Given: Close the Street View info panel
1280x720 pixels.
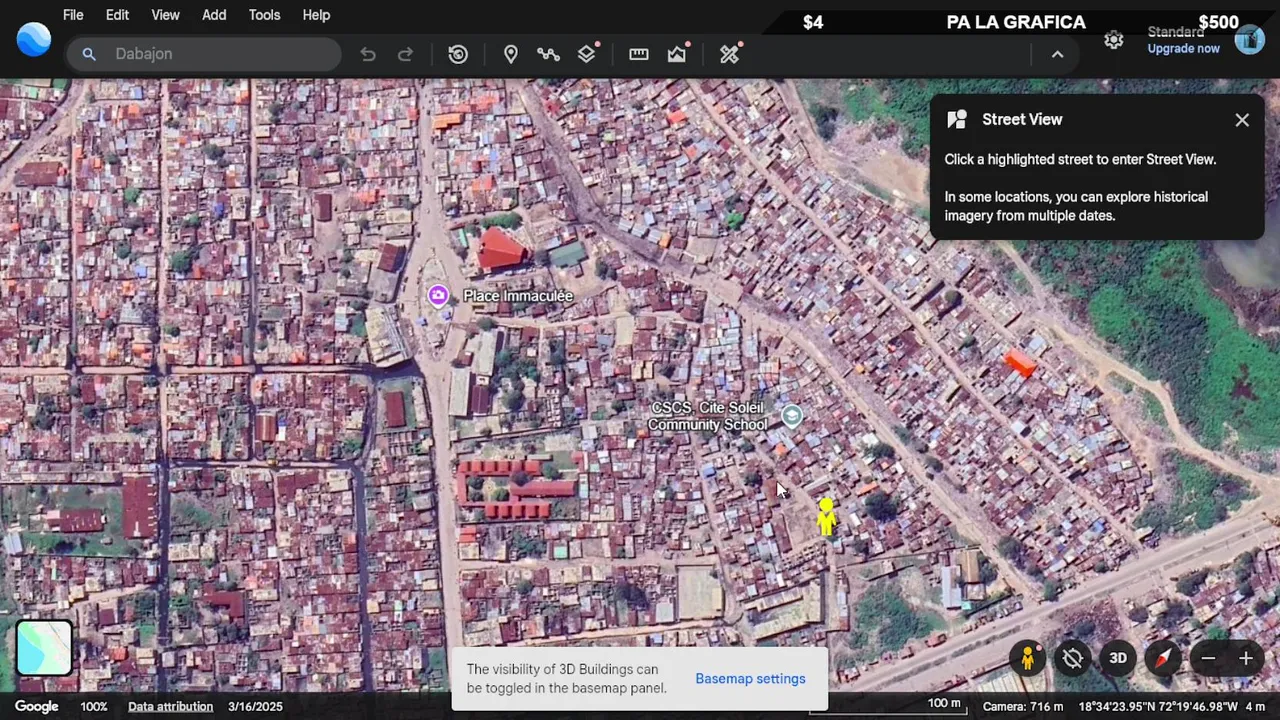Looking at the screenshot, I should click(1242, 120).
